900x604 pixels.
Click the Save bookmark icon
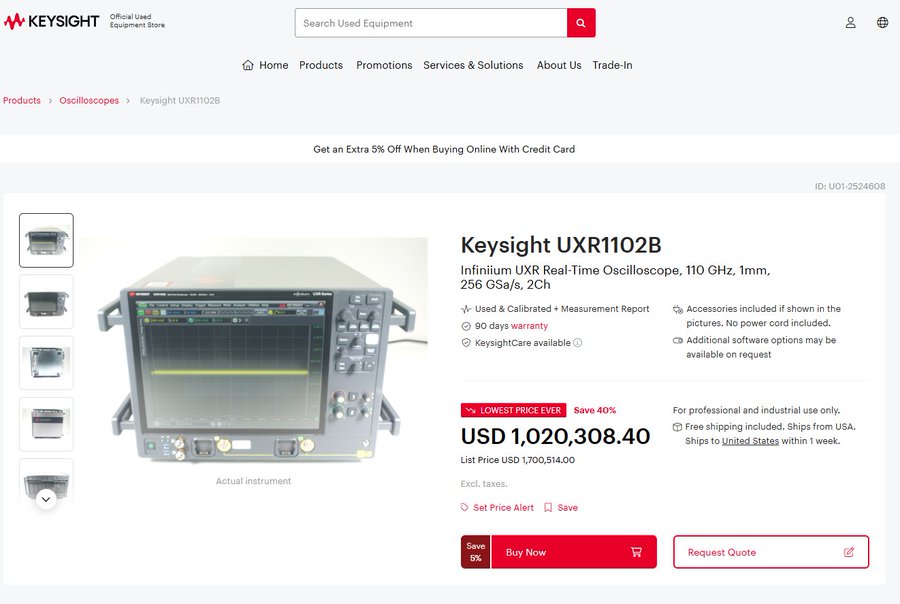tap(548, 508)
